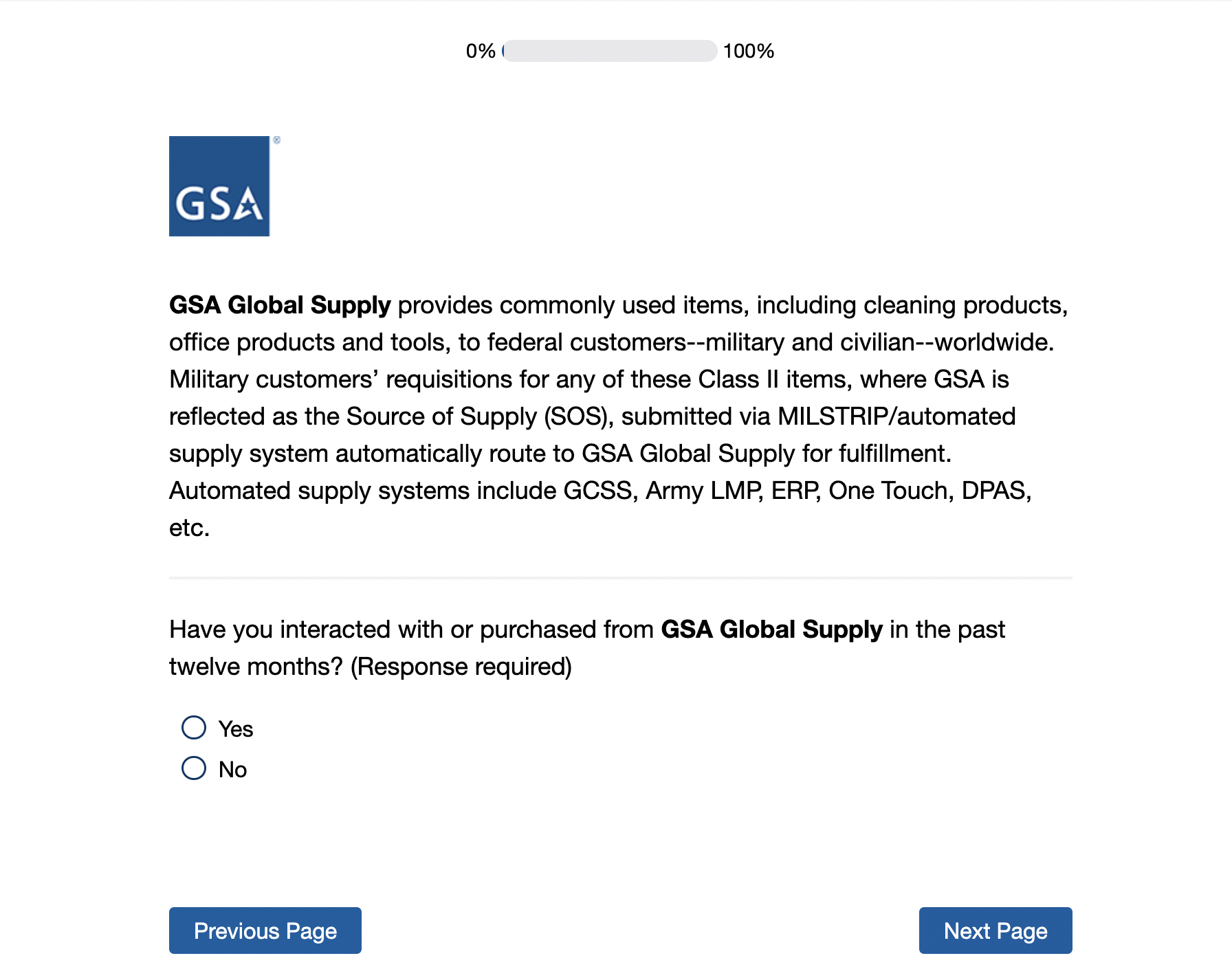
Task: Click the word "MILSTRIP/automated" in the paragraph
Action: [896, 416]
